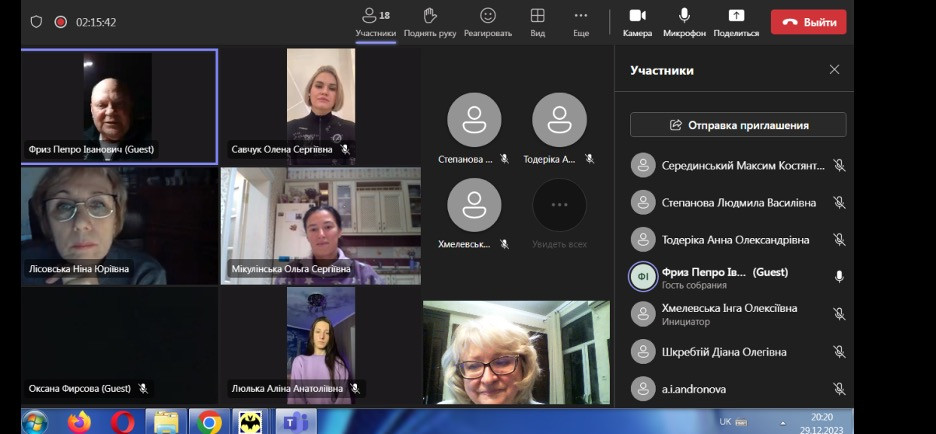This screenshot has height=434, width=936.
Task: Select Фриз Пепро (Guest) list entry
Action: coord(738,277)
